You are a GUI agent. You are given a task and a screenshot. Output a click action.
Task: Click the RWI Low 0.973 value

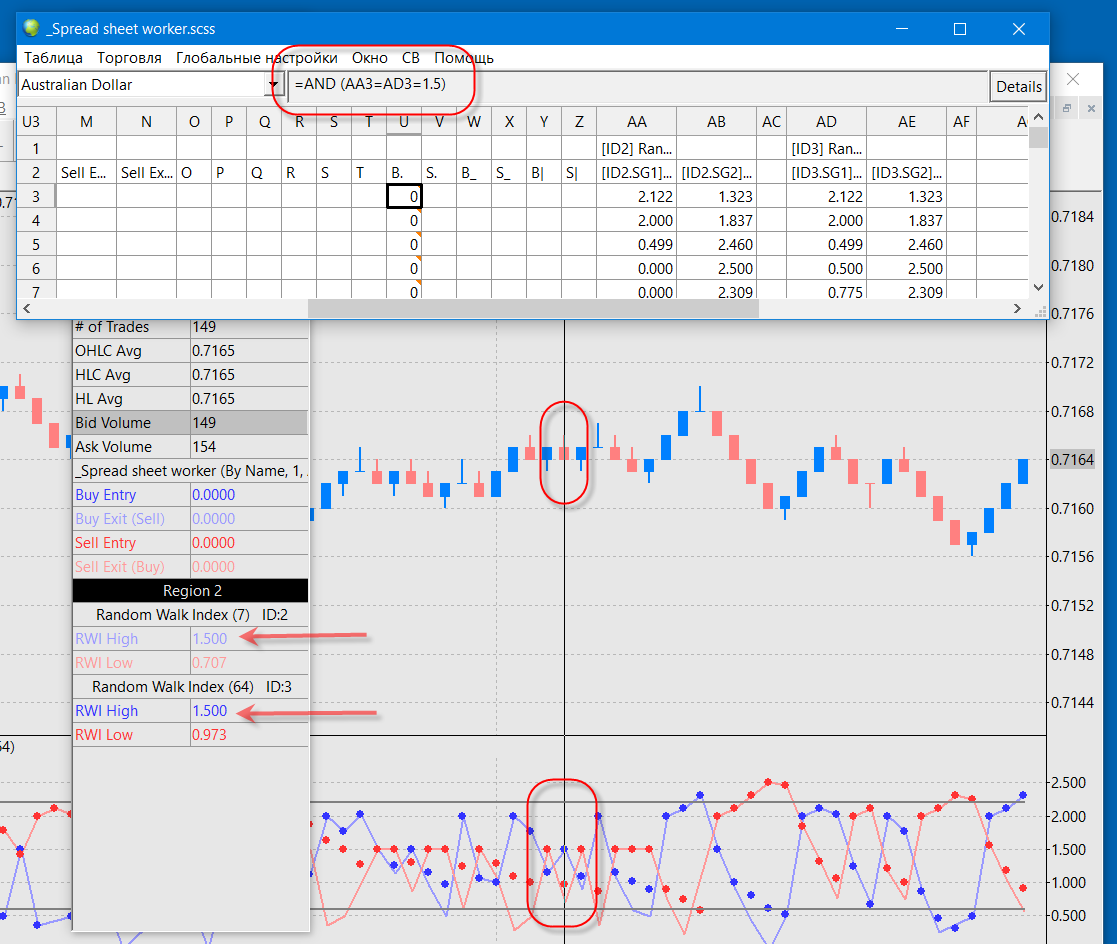click(209, 735)
